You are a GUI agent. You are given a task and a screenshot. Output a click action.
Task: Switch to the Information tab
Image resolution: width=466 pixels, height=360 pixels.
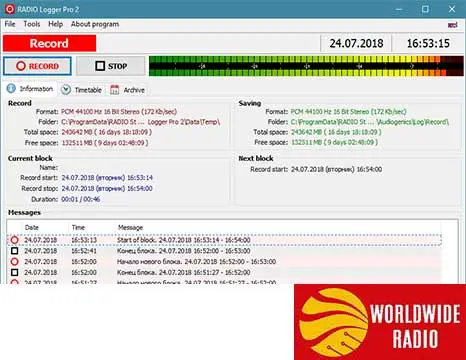tap(30, 89)
